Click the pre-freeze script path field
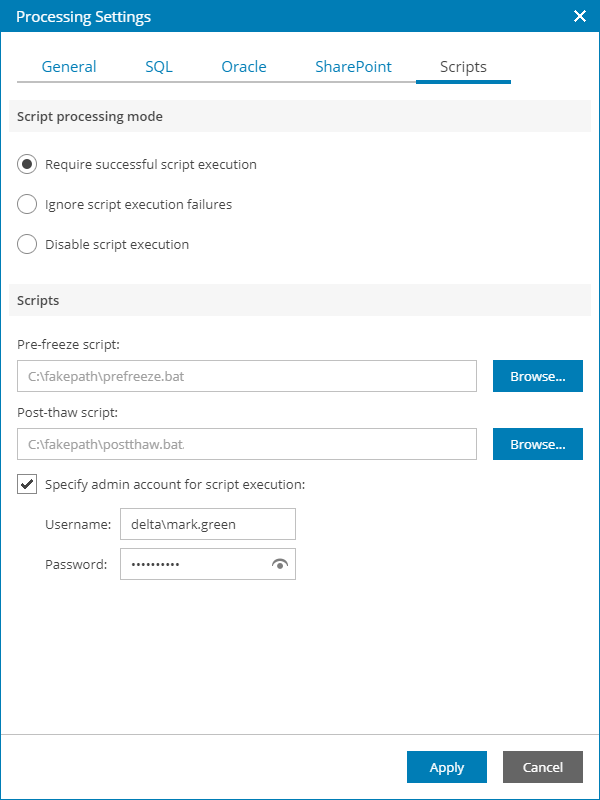Viewport: 600px width, 800px height. pyautogui.click(x=246, y=376)
